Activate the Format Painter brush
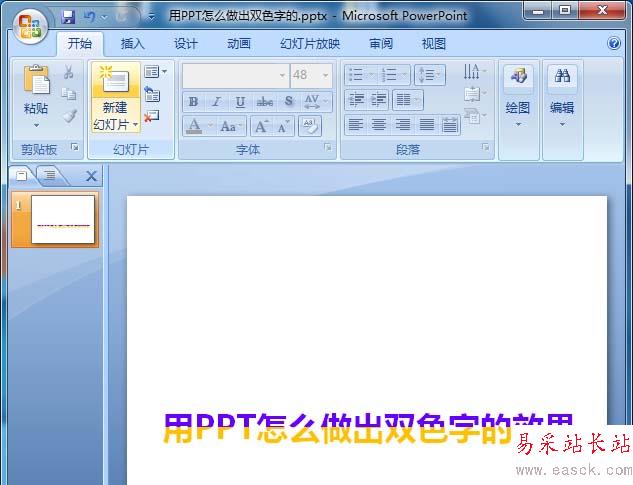 69,116
